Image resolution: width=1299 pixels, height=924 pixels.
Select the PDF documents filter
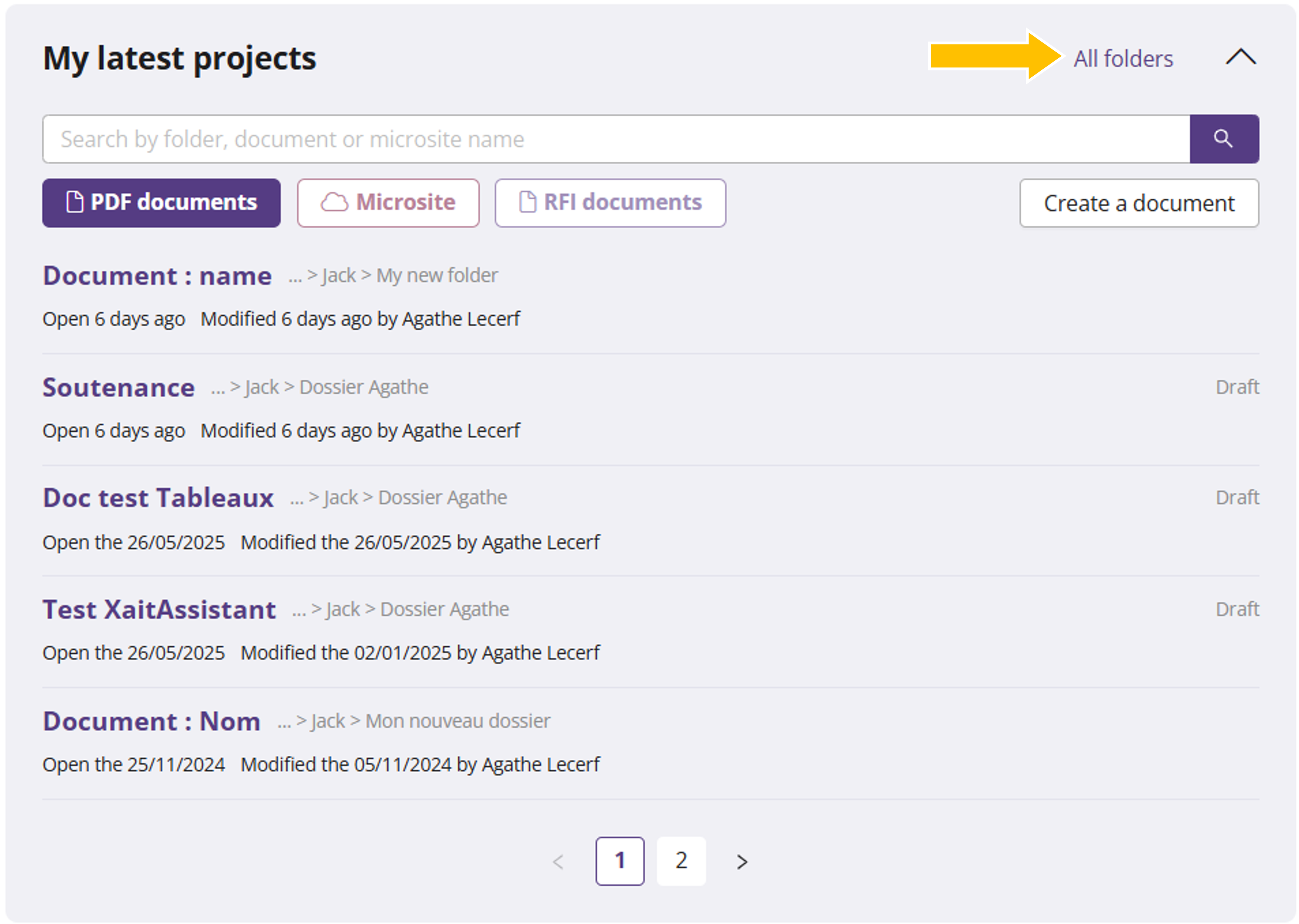[161, 203]
